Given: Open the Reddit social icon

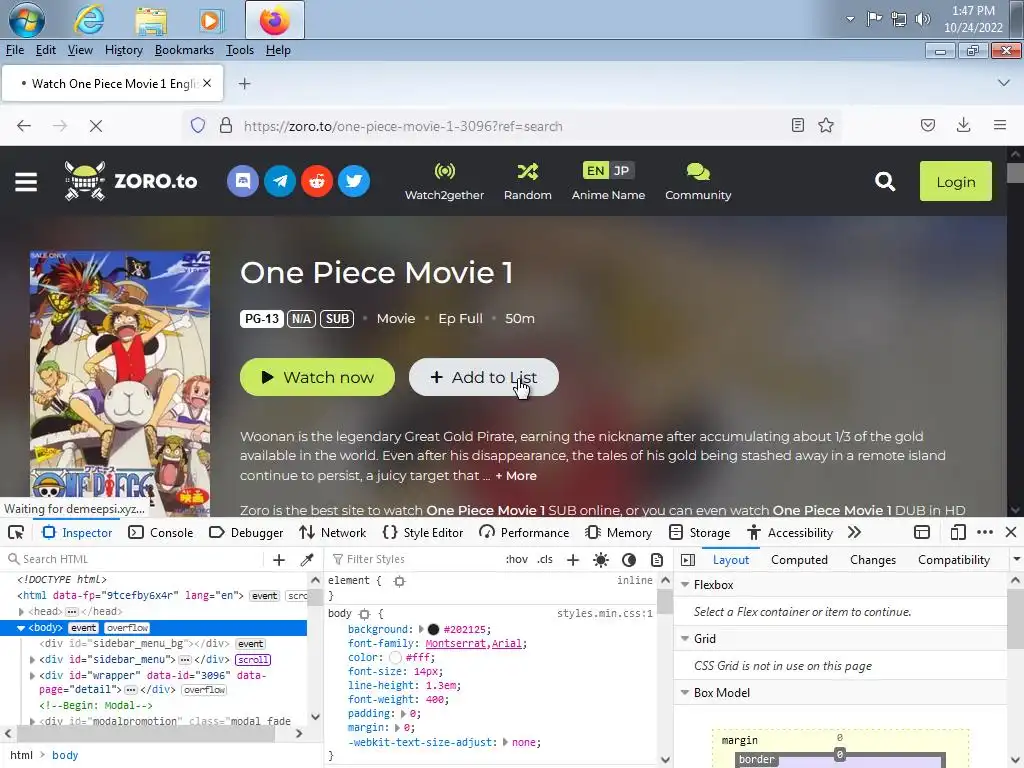Looking at the screenshot, I should [x=317, y=181].
